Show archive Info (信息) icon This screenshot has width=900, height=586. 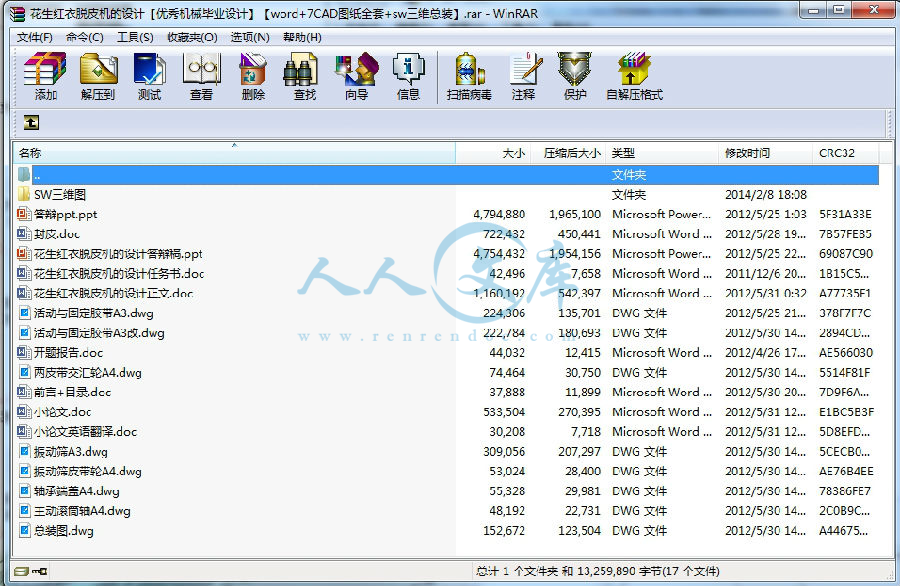pos(408,76)
